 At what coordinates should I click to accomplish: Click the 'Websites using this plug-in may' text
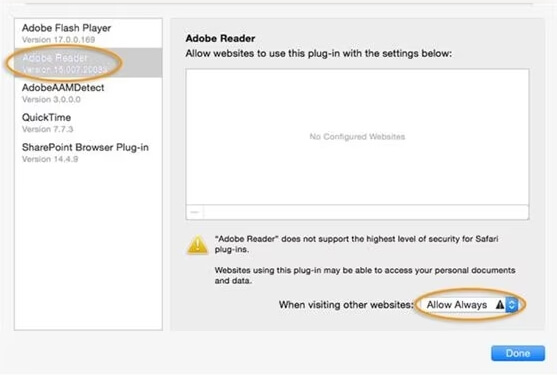point(365,275)
